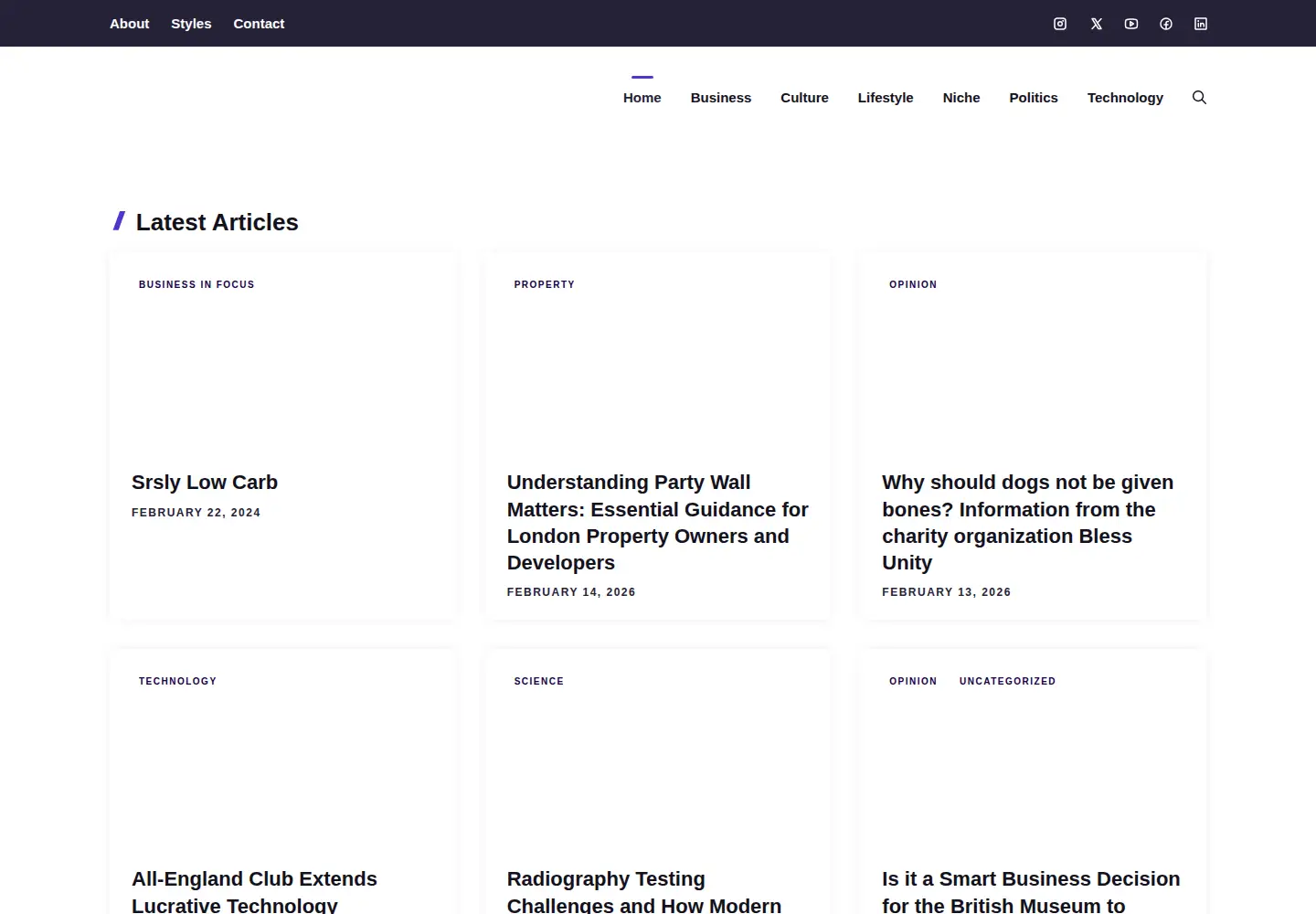Open the All-England Club Extends article
1316x914 pixels.
255,891
